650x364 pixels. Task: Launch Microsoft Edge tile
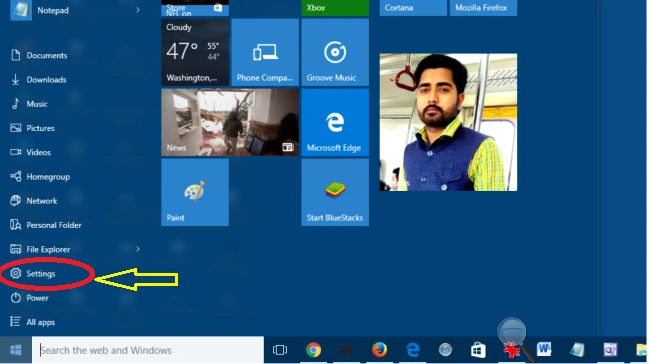coord(335,122)
